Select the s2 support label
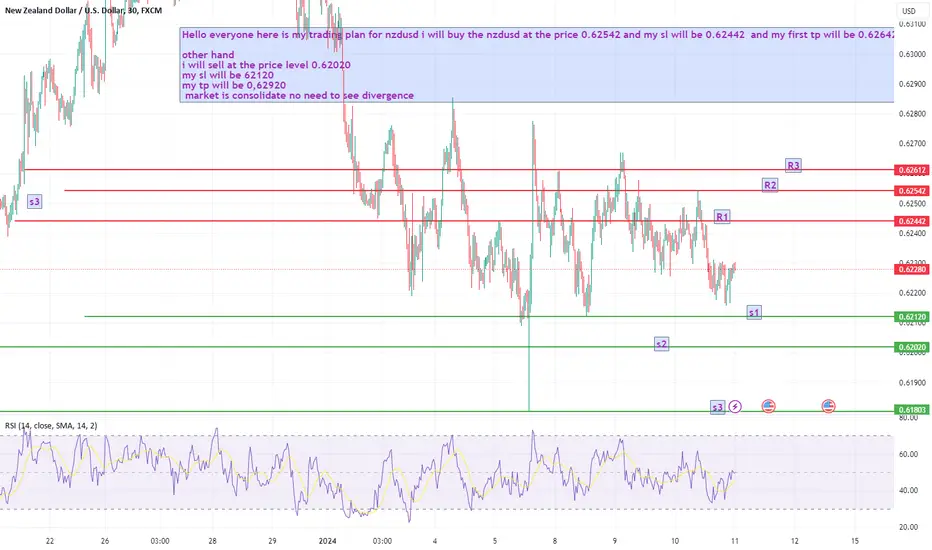Screen dimensions: 932x550 (661, 344)
